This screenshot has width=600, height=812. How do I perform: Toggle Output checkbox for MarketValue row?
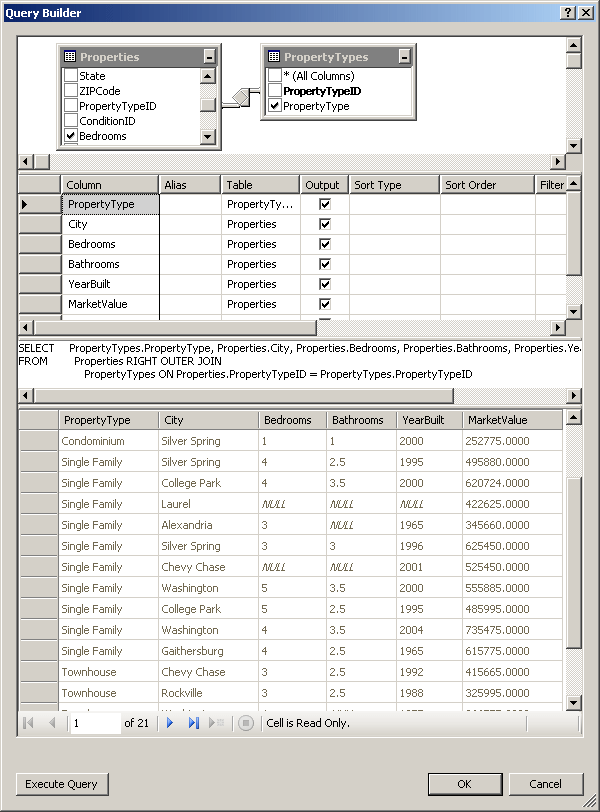(x=325, y=304)
